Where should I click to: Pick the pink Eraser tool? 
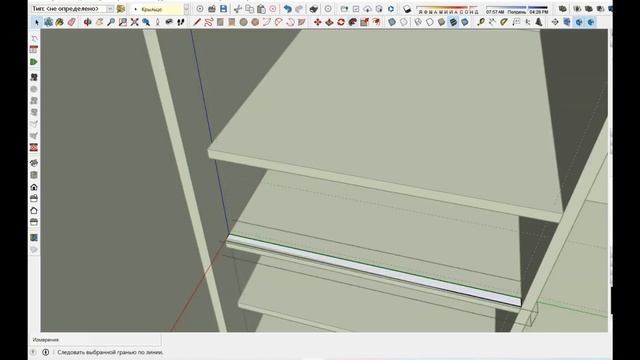click(x=71, y=22)
